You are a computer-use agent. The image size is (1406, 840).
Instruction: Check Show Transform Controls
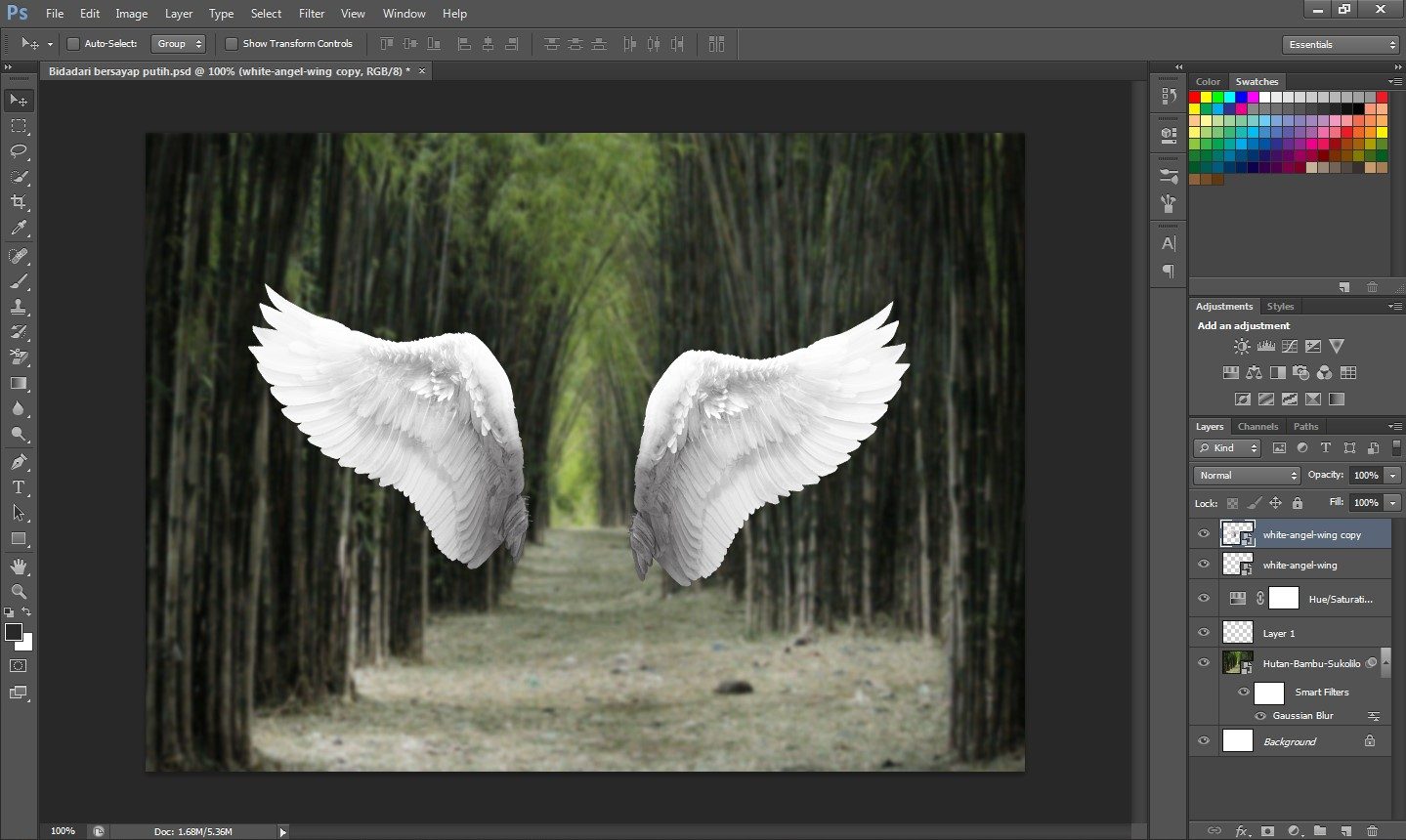pos(232,44)
